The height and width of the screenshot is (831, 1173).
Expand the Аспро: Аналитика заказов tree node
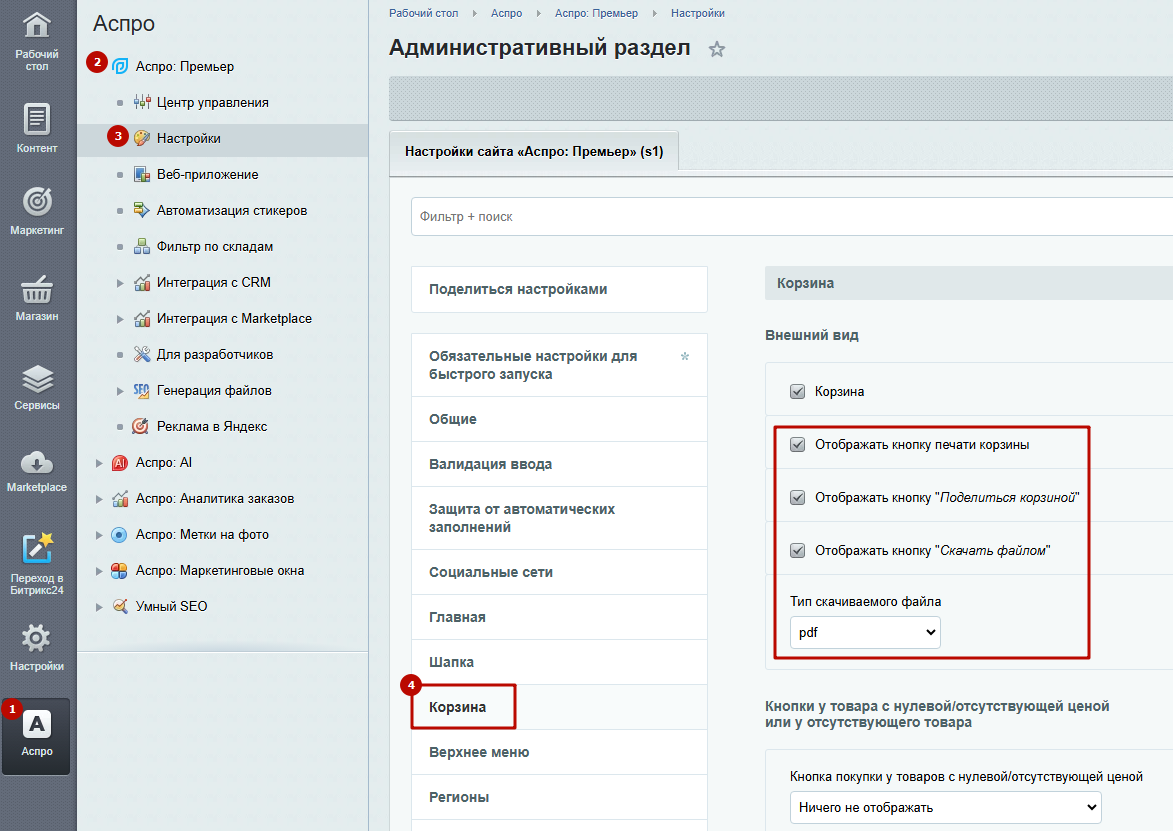[x=99, y=499]
